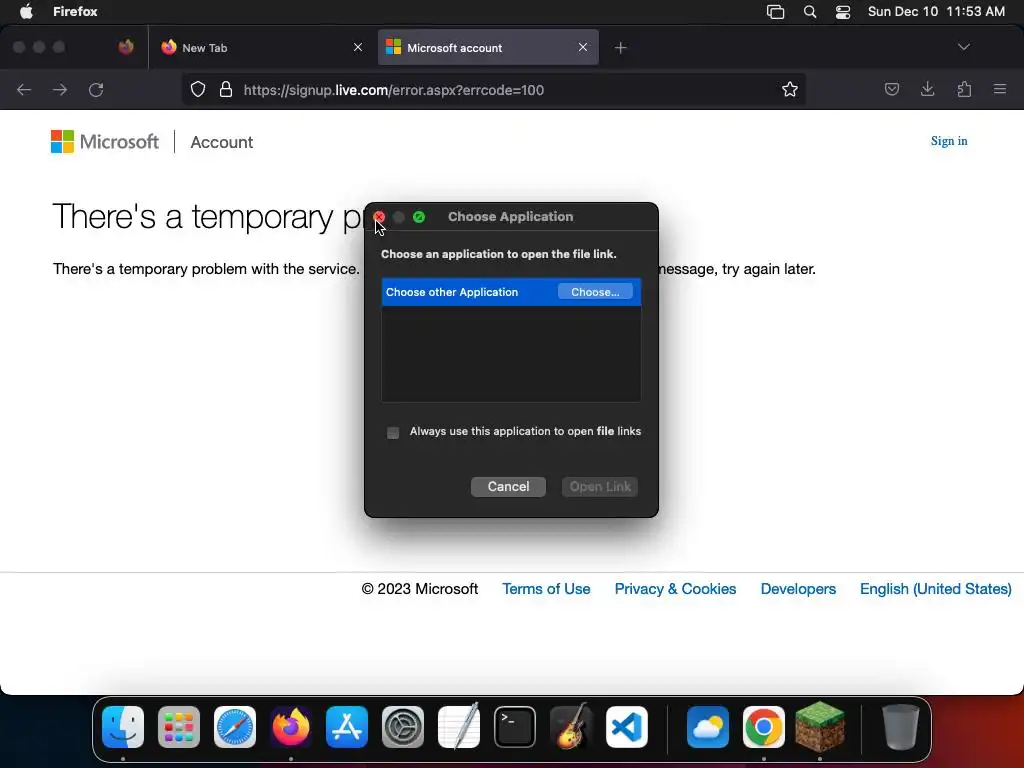Close the Choose Application dialog
The width and height of the screenshot is (1024, 768).
379,217
